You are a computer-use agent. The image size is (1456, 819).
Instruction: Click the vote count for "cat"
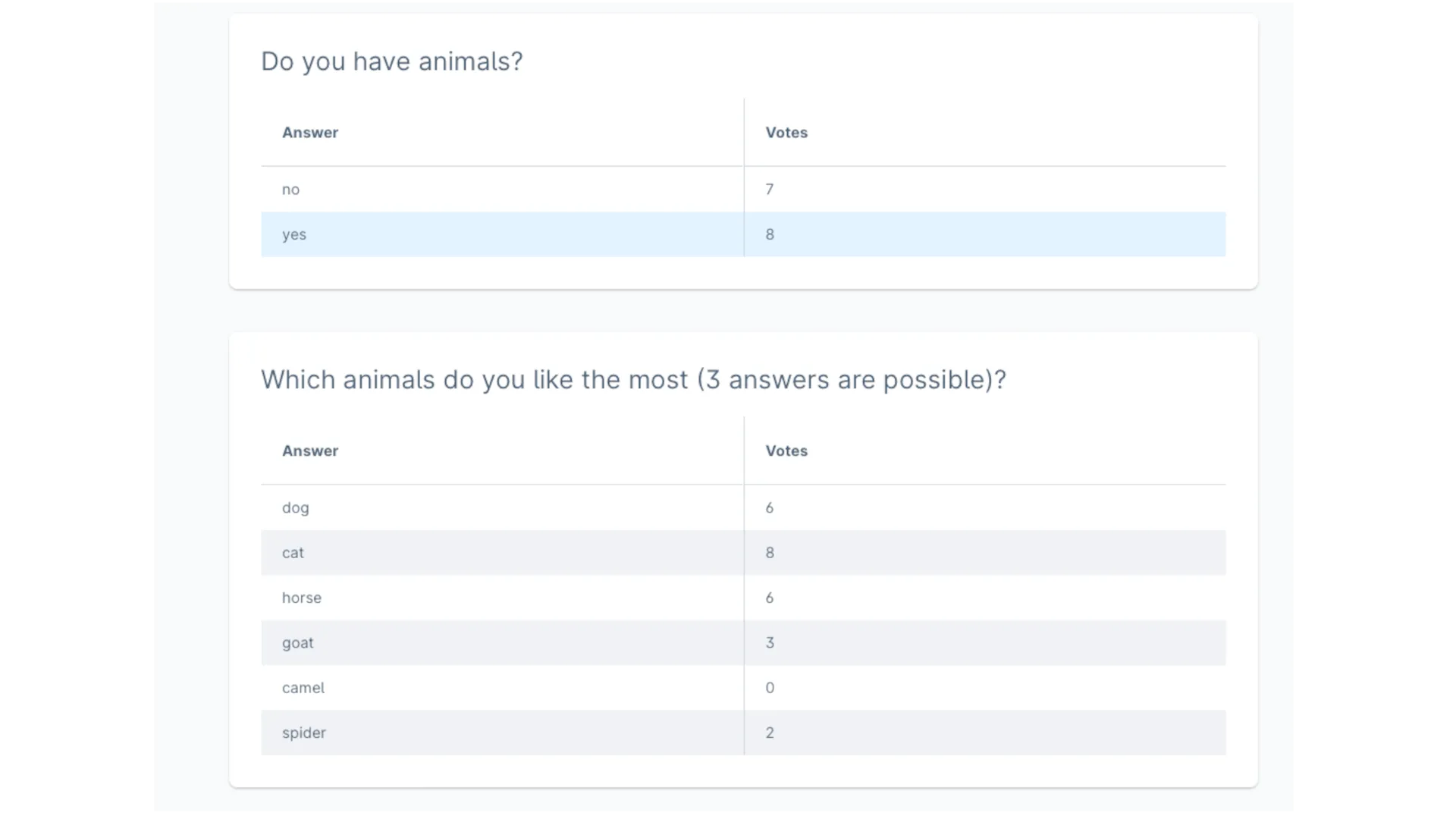tap(770, 553)
